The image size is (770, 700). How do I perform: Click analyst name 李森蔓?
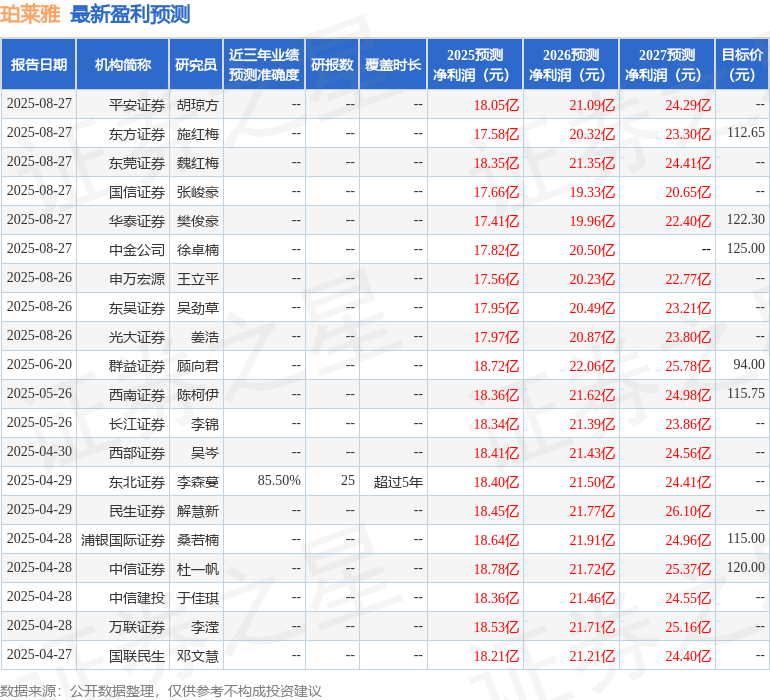198,482
